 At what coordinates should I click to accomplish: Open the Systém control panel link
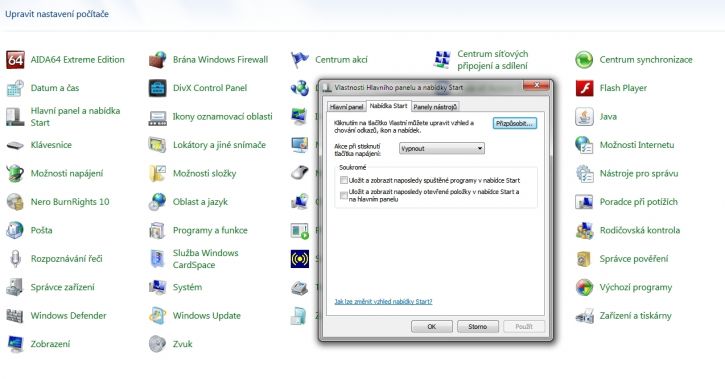(187, 287)
